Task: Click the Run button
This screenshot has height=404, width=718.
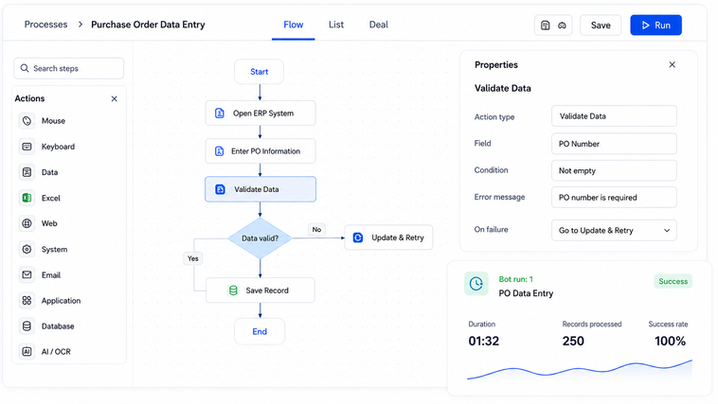Action: (656, 25)
